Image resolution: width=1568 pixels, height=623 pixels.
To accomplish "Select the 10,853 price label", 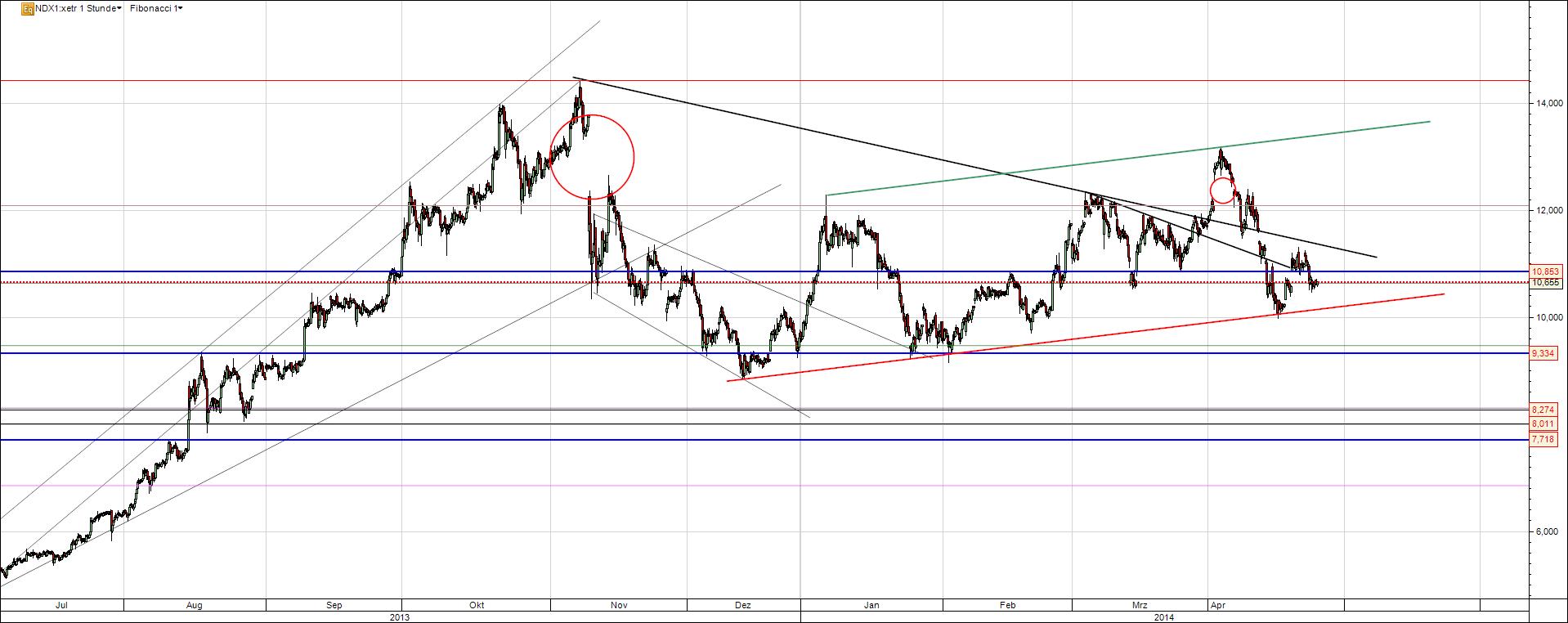I will pos(1546,271).
